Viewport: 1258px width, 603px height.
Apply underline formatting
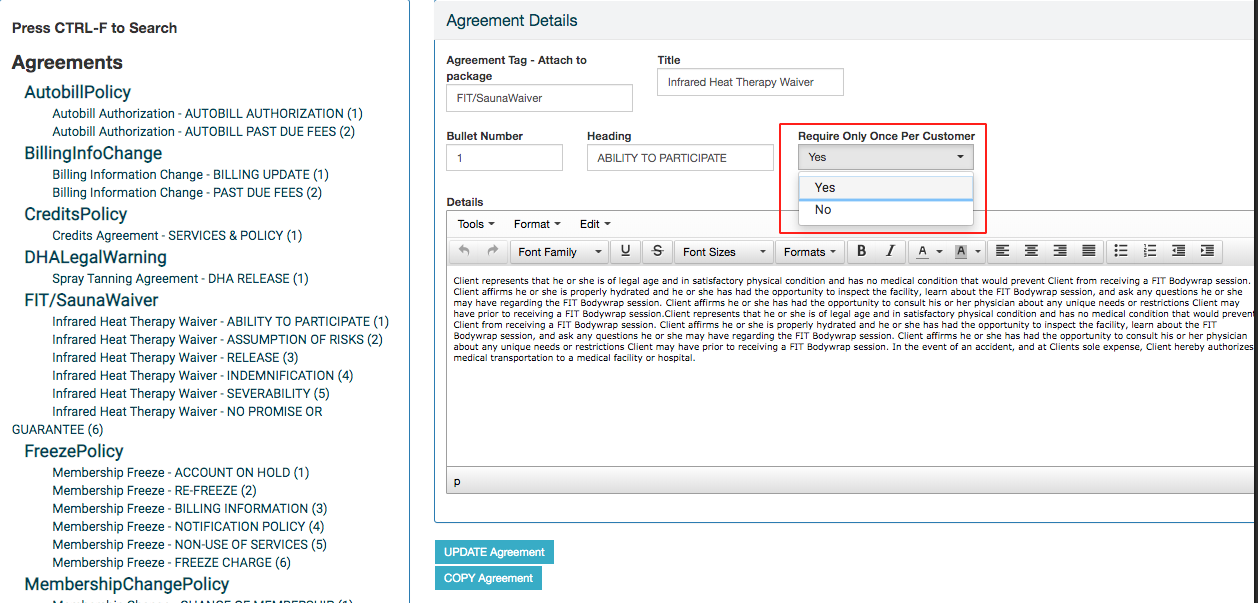coord(626,251)
